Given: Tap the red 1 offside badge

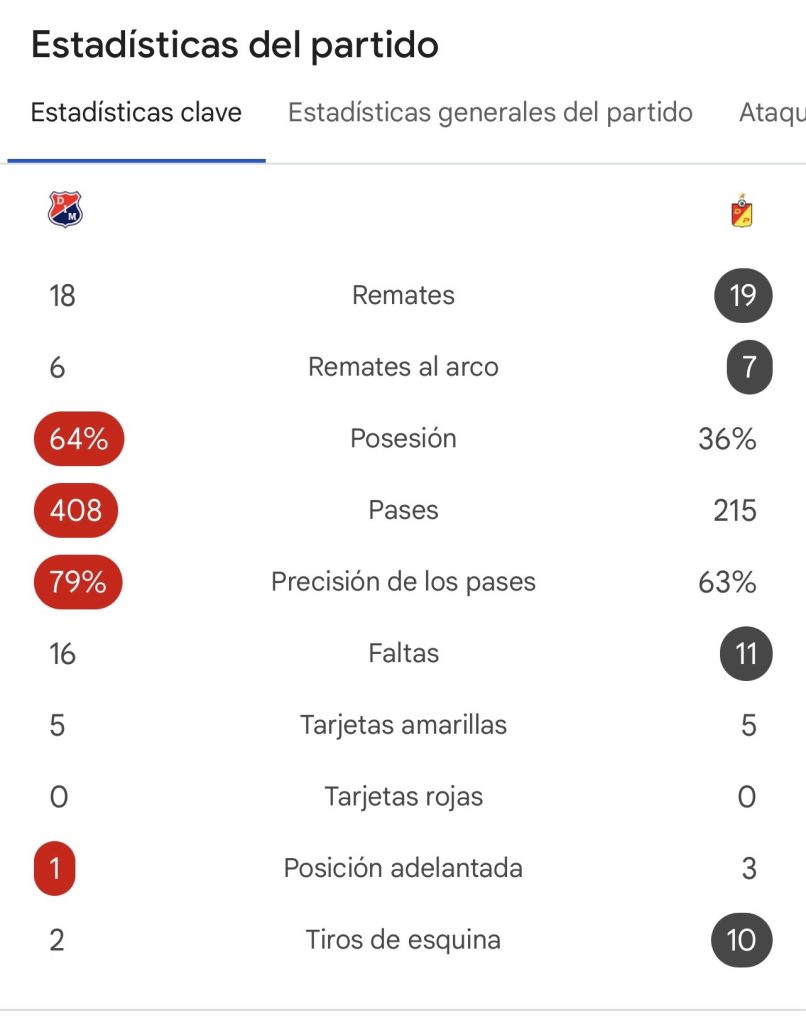Looking at the screenshot, I should pos(55,869).
